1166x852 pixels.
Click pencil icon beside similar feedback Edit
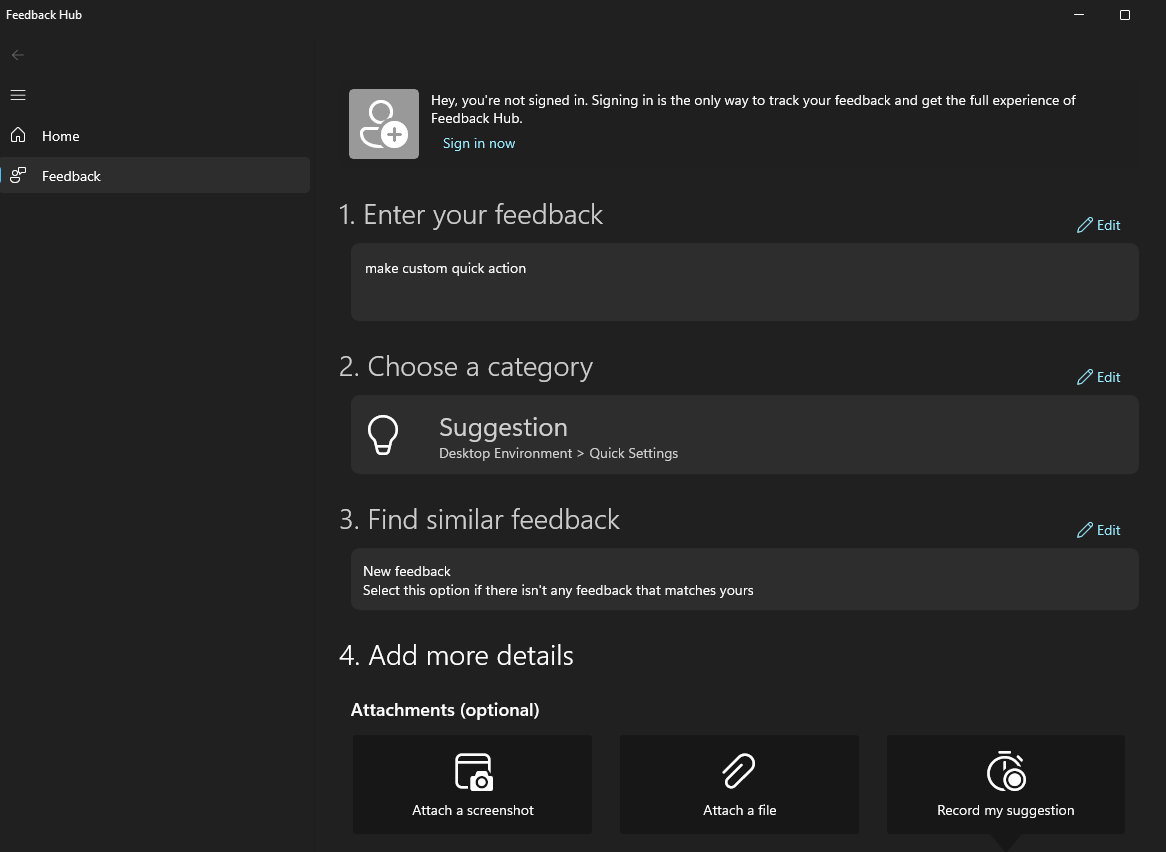pyautogui.click(x=1085, y=530)
